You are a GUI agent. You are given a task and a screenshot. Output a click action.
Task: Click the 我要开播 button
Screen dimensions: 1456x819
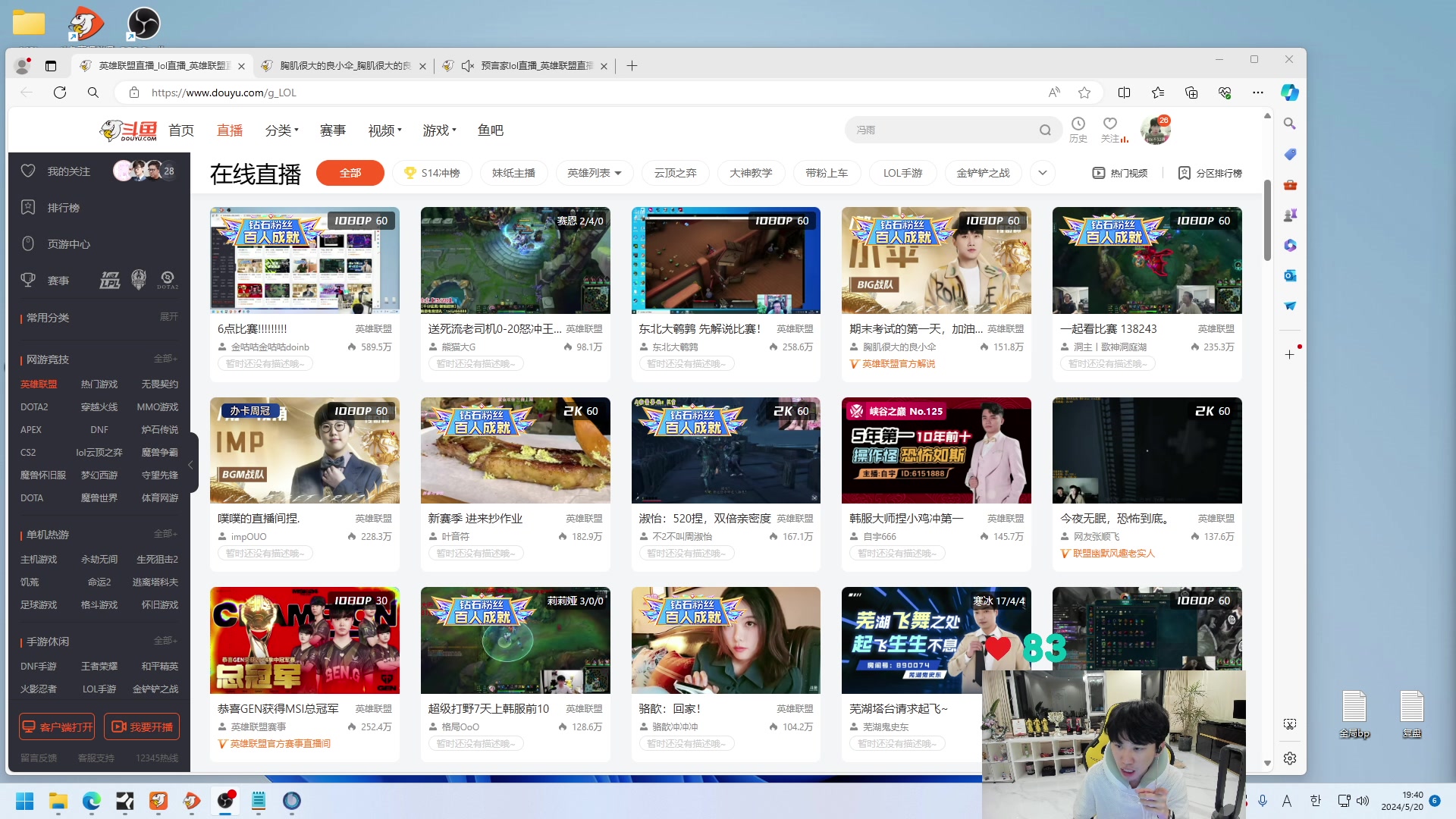tap(142, 726)
